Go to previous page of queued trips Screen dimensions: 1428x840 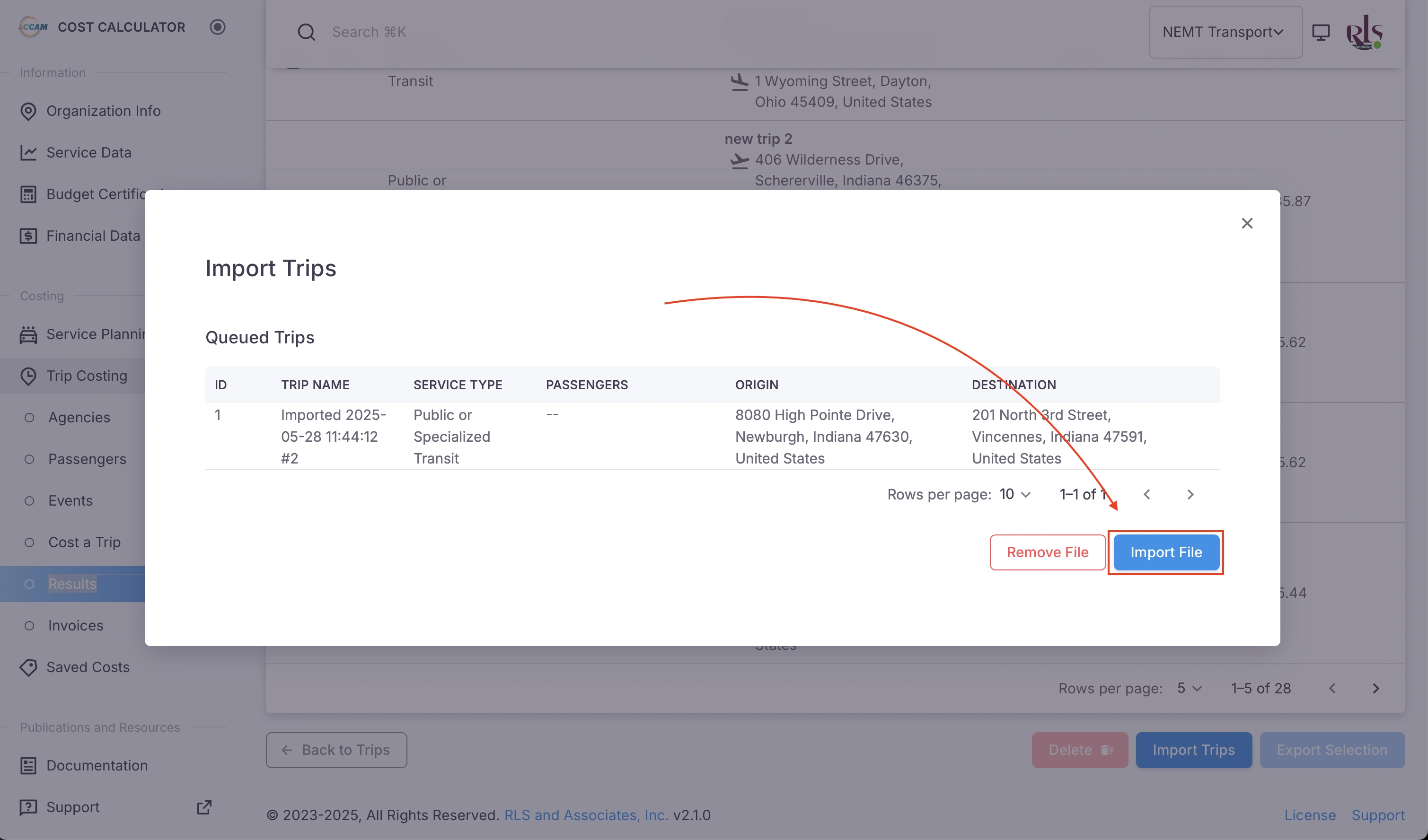coord(1147,494)
